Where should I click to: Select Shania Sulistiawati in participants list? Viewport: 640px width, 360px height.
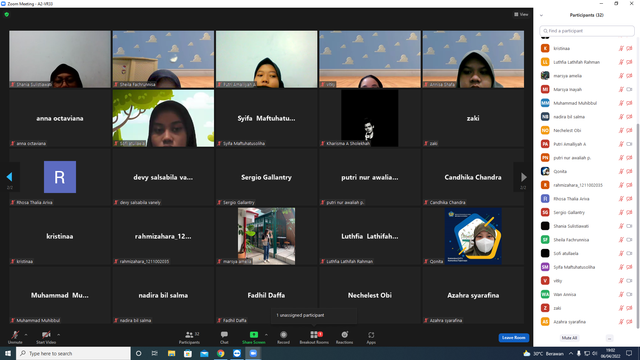pos(587,226)
